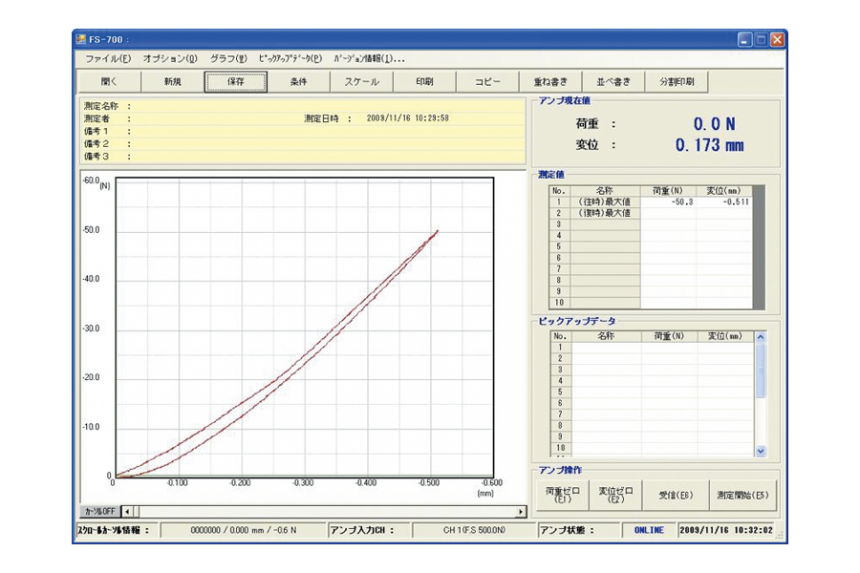Click the 測定名称 field
860x573 pixels.
pyautogui.click(x=303, y=106)
